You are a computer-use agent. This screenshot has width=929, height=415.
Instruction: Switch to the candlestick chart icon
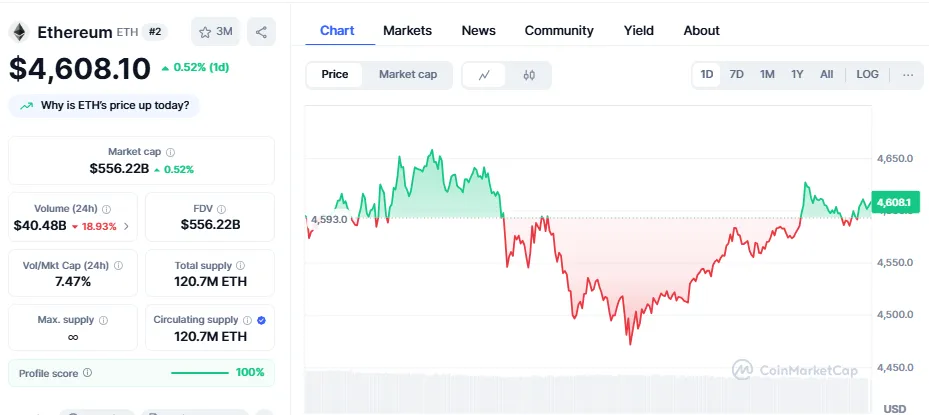(529, 75)
